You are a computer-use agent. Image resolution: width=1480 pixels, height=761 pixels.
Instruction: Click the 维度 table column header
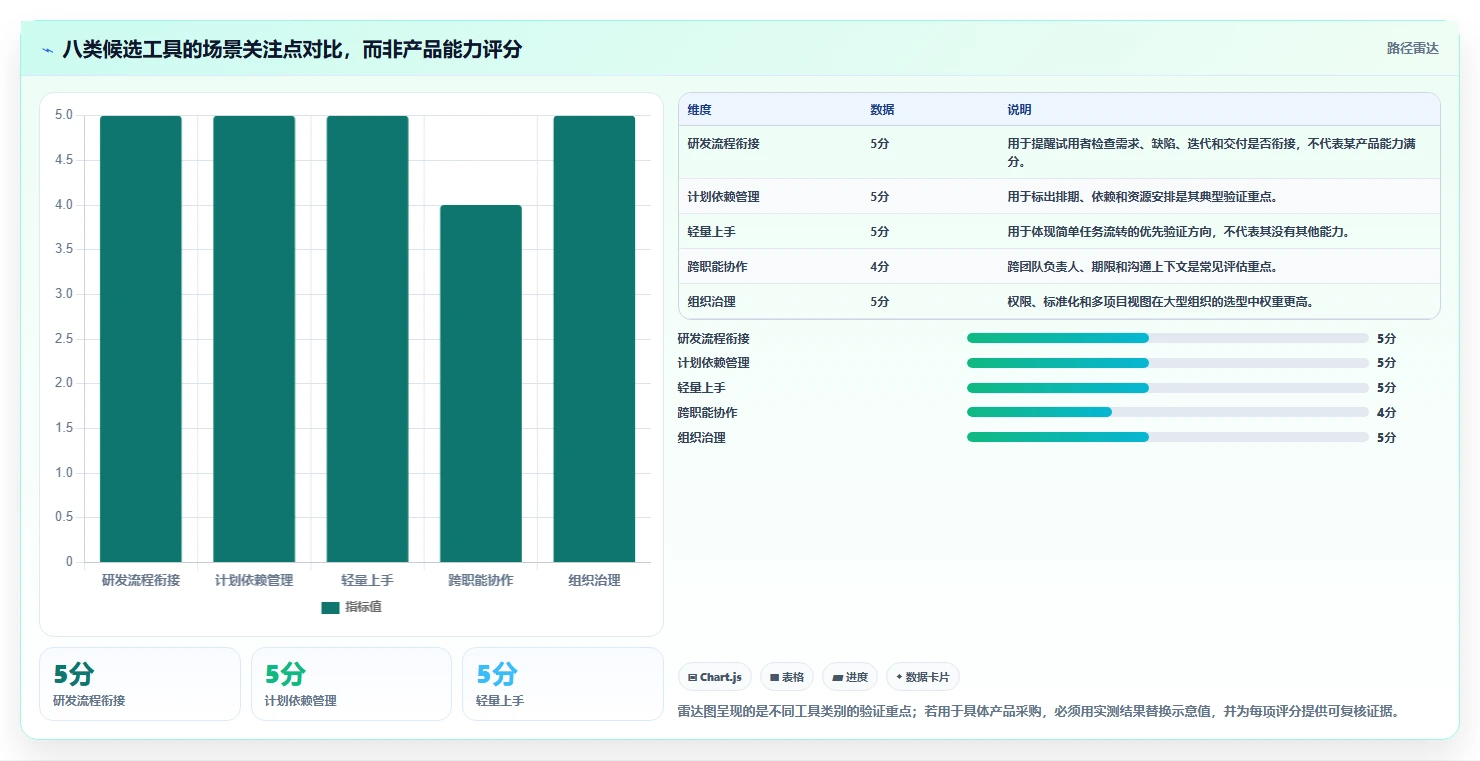[700, 110]
